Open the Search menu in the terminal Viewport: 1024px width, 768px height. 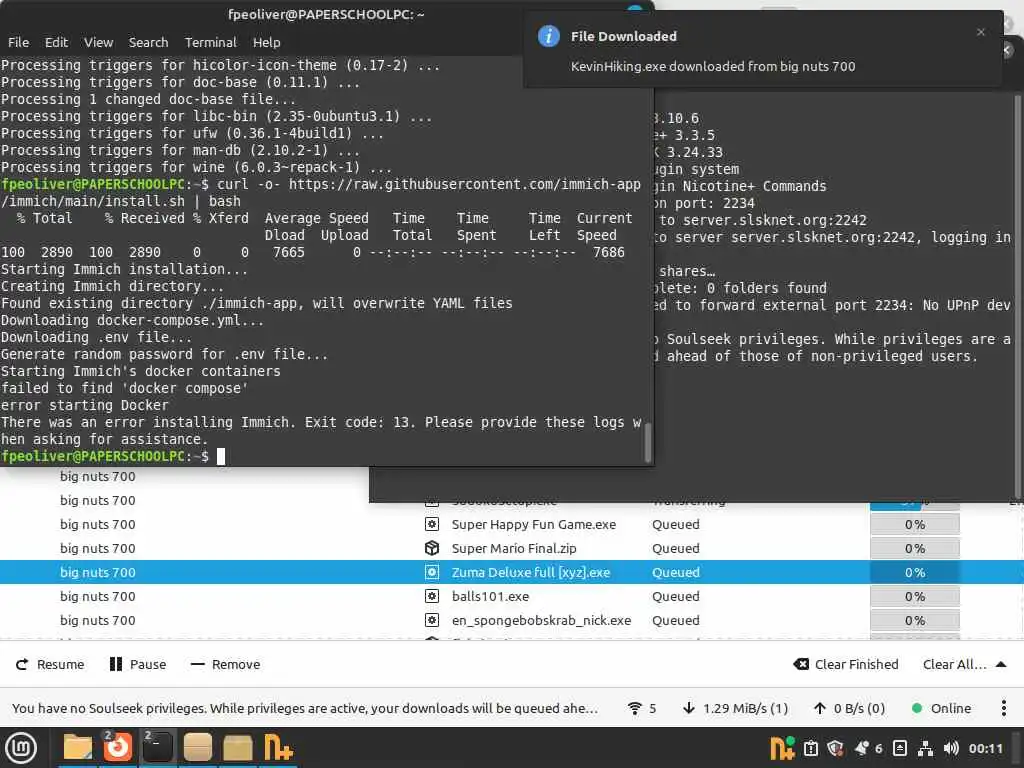click(148, 42)
